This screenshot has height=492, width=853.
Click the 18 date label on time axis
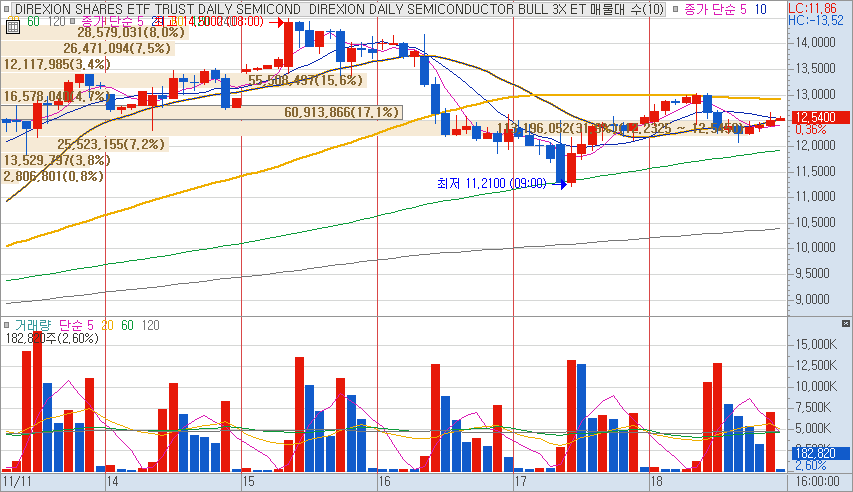tap(657, 482)
